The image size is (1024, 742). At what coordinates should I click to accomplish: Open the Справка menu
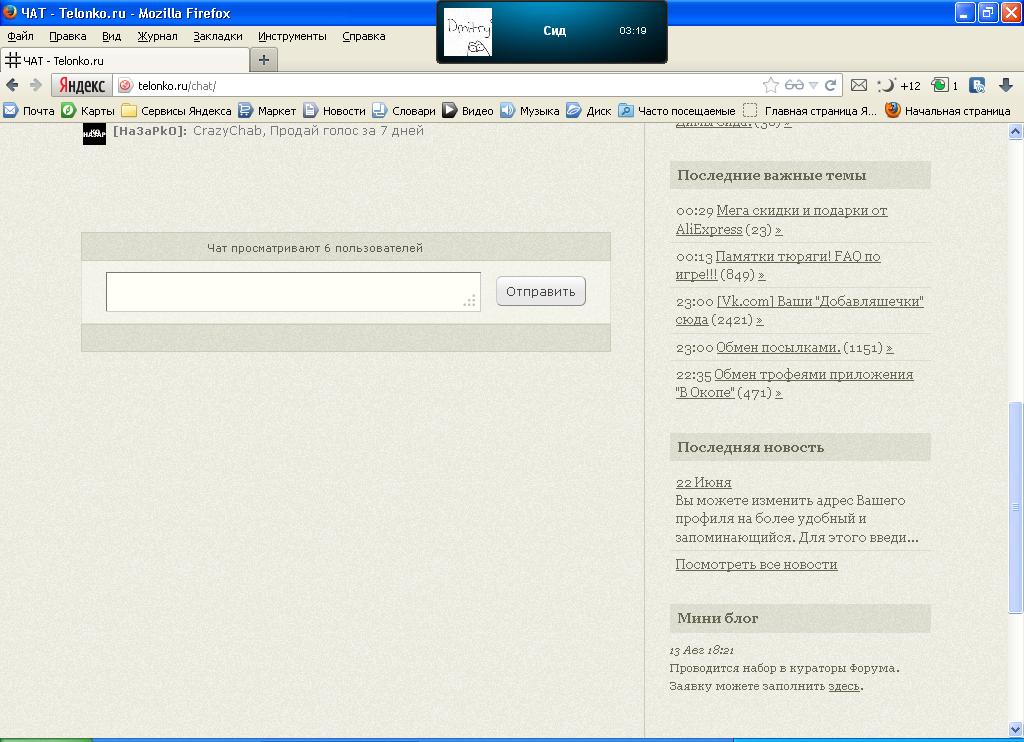(364, 37)
